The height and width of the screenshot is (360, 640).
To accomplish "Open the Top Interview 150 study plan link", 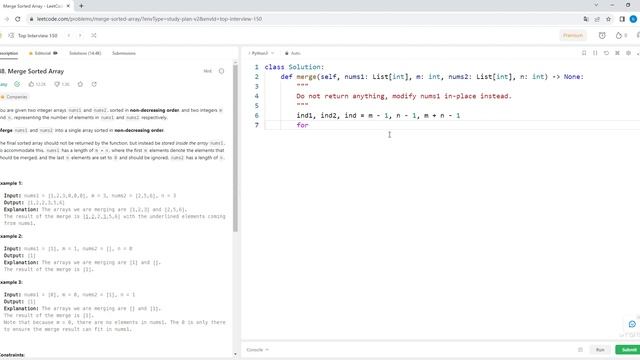I will 38,36.
